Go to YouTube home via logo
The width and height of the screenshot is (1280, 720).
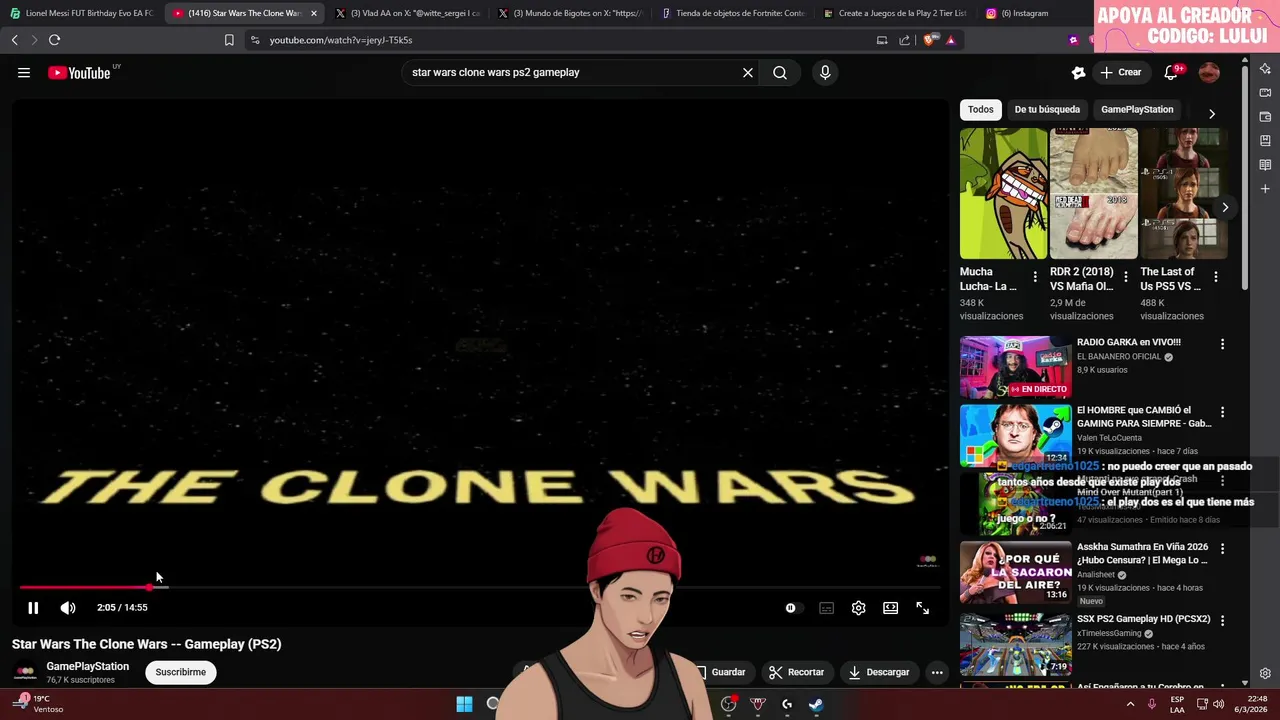pyautogui.click(x=79, y=72)
